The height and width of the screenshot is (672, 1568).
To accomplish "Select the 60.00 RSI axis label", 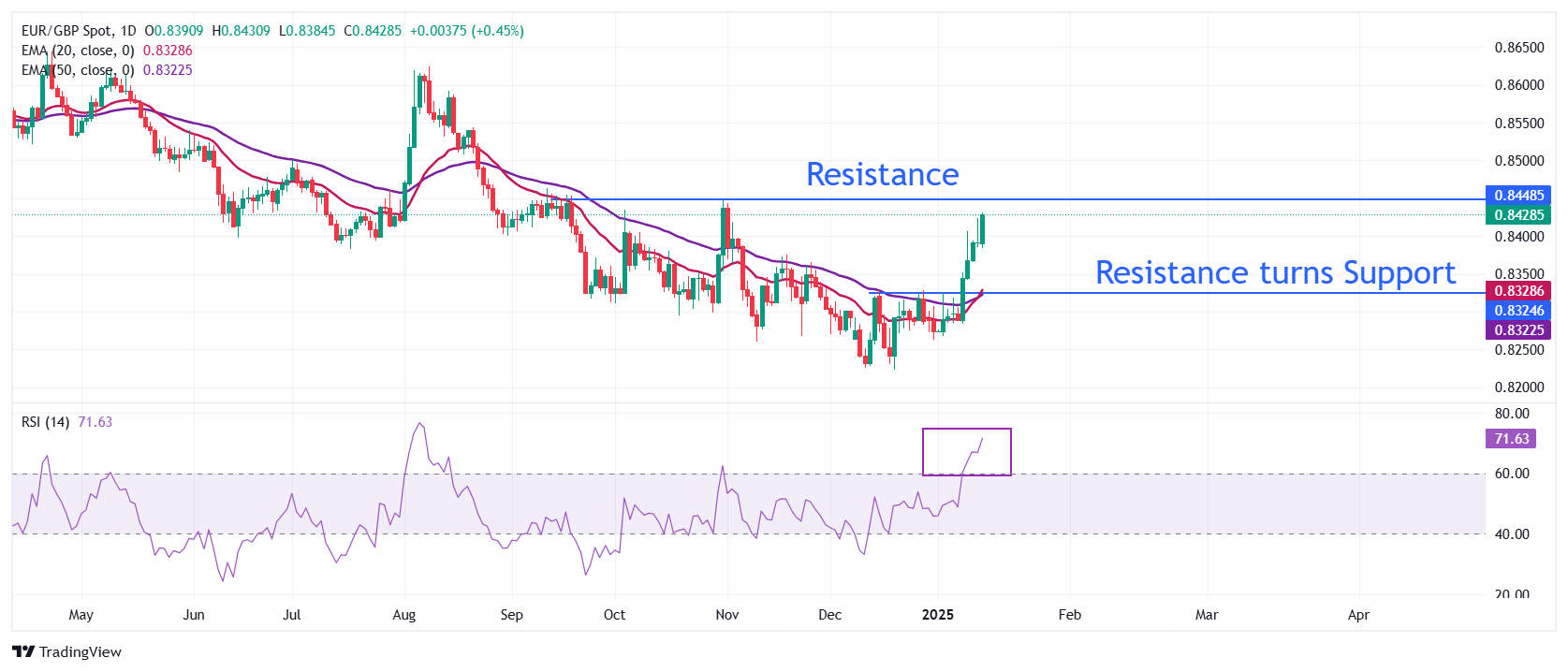I will click(x=1512, y=474).
